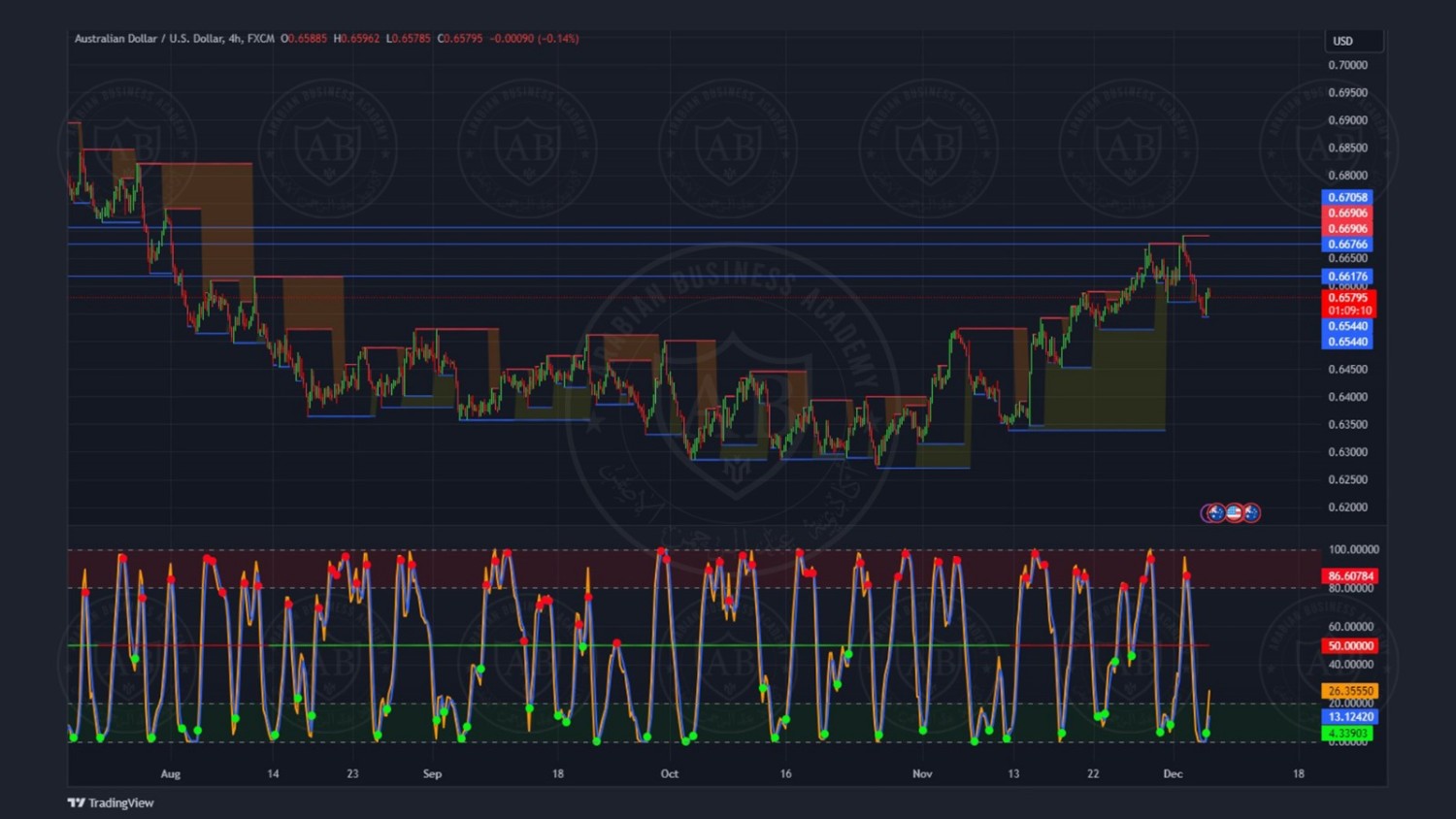1456x819 pixels.
Task: Click the US flag economic event icon
Action: (1234, 513)
